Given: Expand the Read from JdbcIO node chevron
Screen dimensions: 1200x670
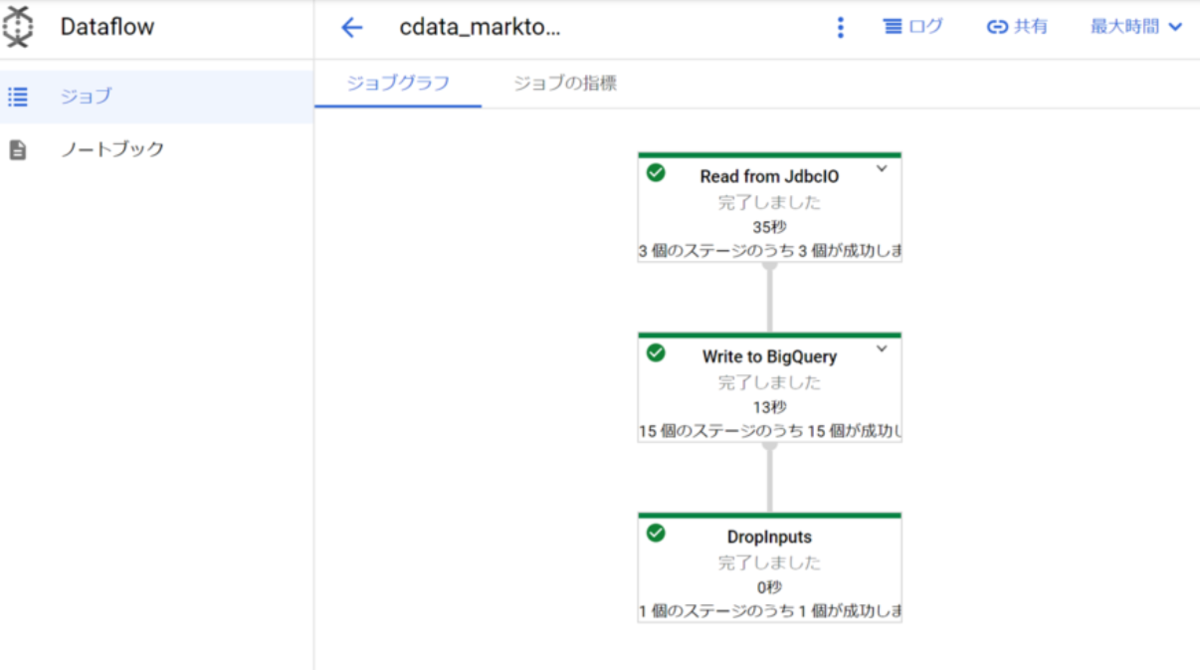Looking at the screenshot, I should click(x=881, y=169).
